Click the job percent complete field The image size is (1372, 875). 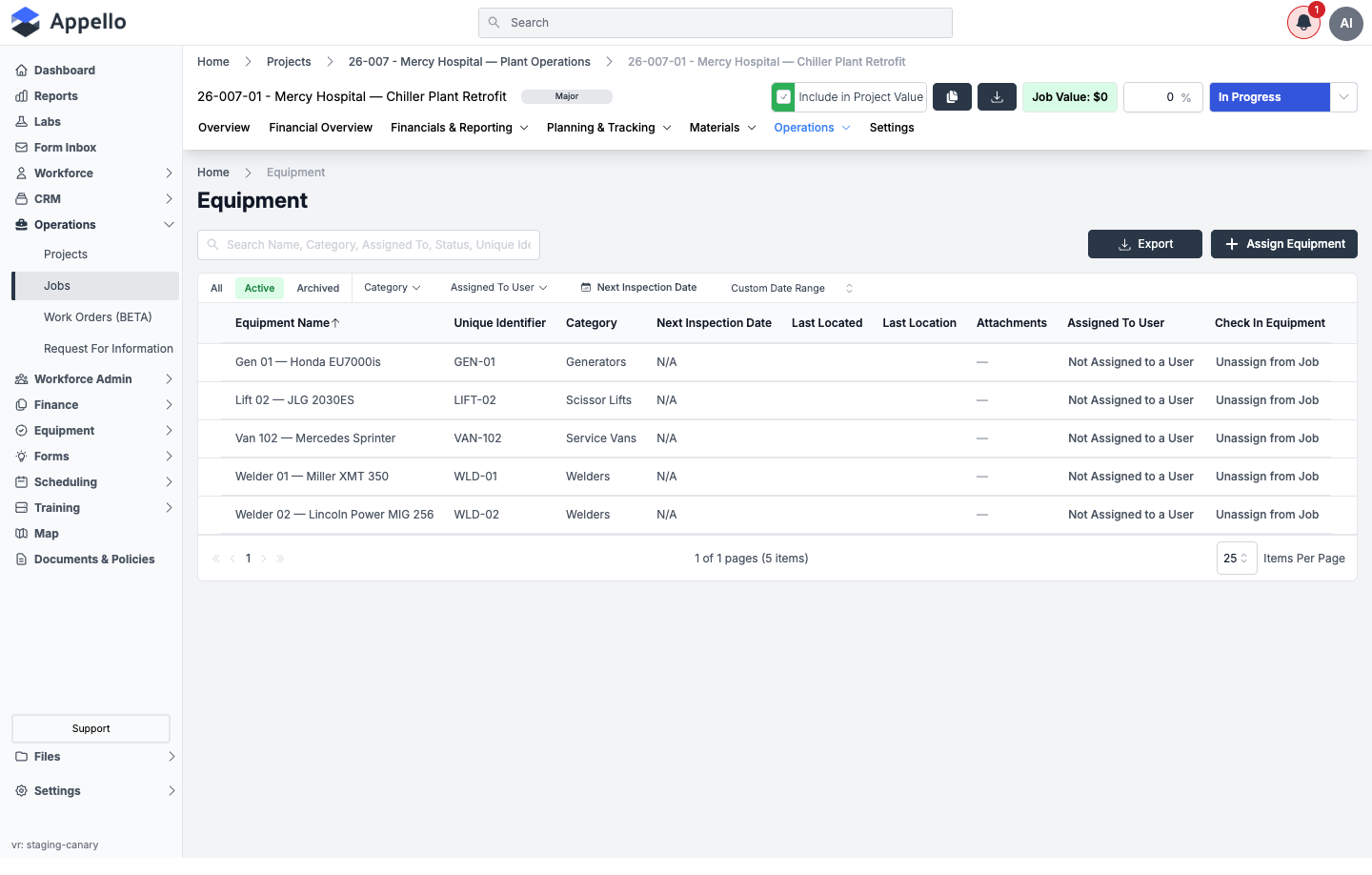coord(1163,97)
